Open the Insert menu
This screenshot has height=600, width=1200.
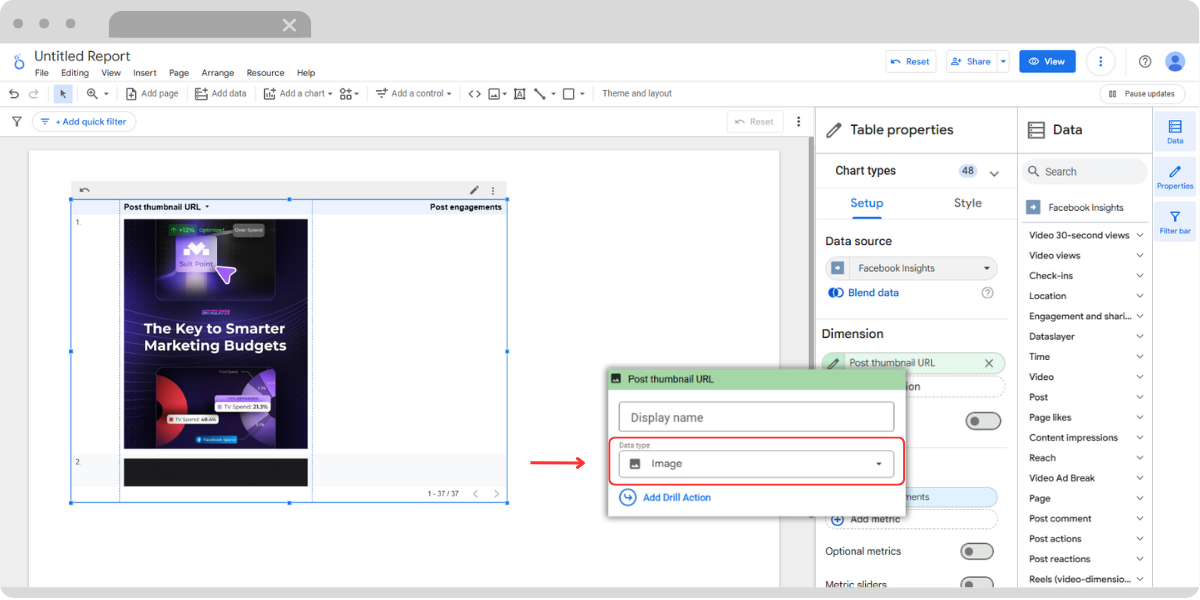click(x=145, y=72)
